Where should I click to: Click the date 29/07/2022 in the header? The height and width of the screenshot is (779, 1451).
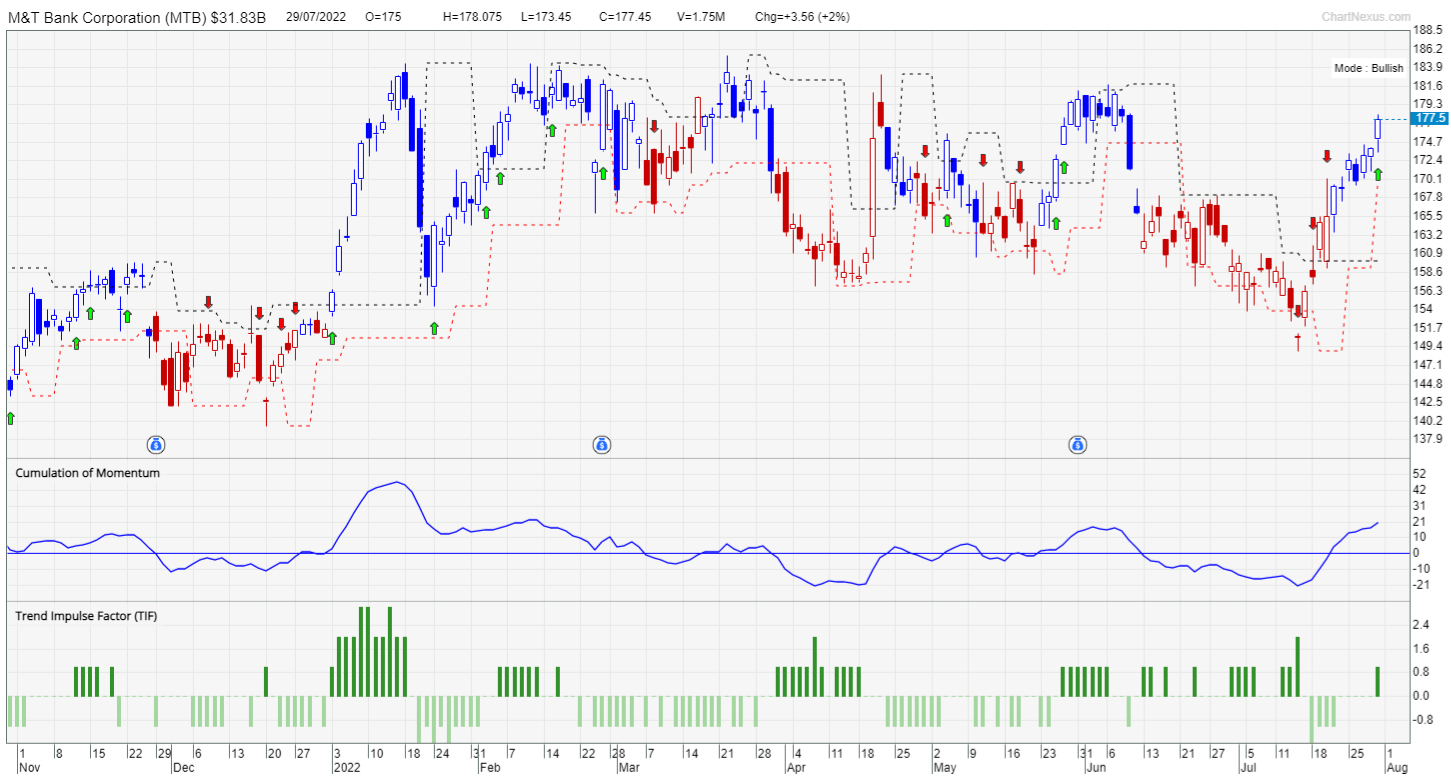pos(315,17)
